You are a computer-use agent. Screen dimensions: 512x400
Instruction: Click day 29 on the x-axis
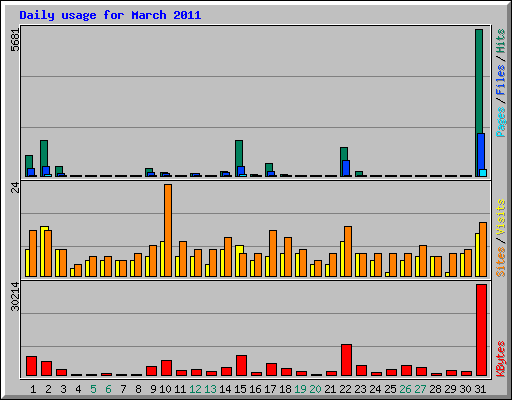[x=450, y=389]
